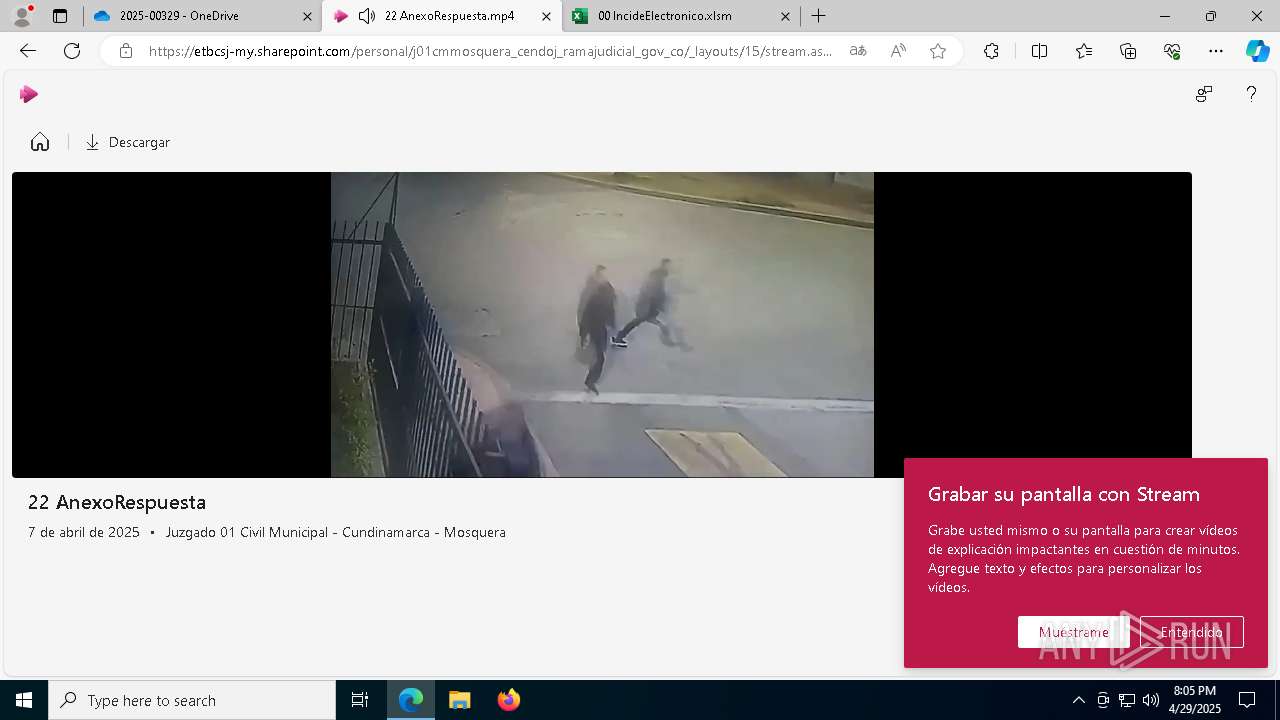Viewport: 1280px width, 720px height.
Task: Click the title 22 AnexoRespuesta
Action: tap(117, 502)
